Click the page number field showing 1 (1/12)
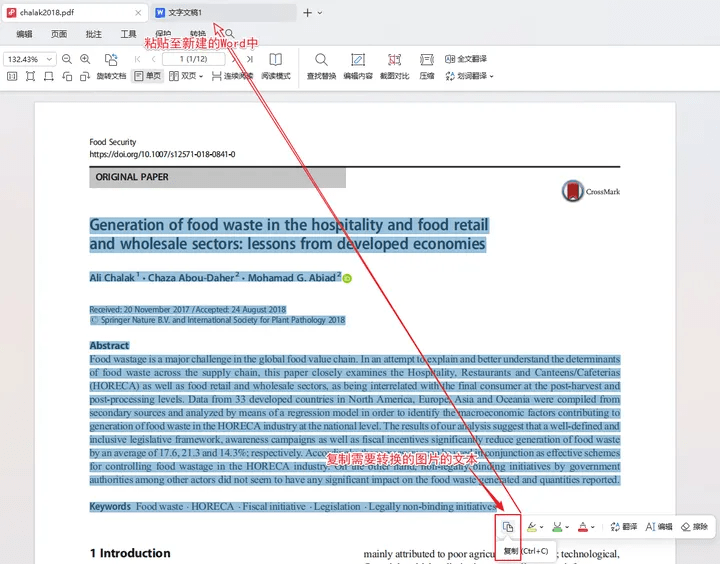The image size is (720, 564). click(x=194, y=59)
